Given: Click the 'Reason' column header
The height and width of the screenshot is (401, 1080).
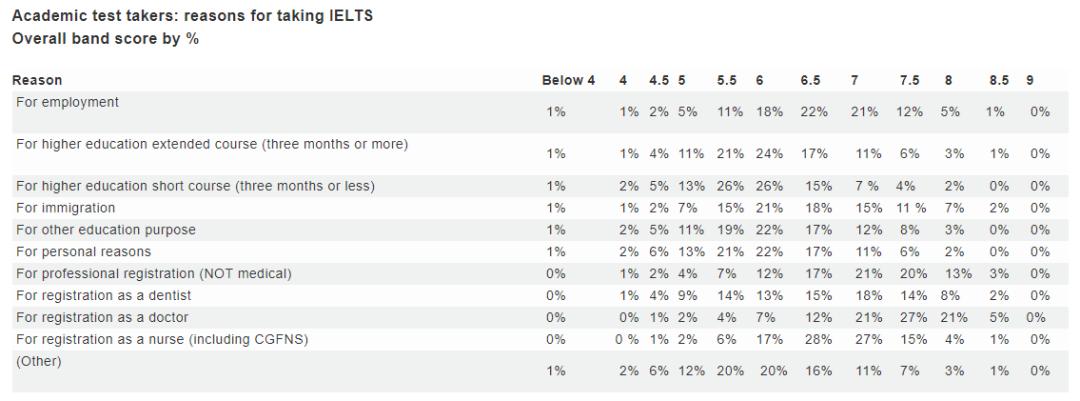Looking at the screenshot, I should coord(38,80).
